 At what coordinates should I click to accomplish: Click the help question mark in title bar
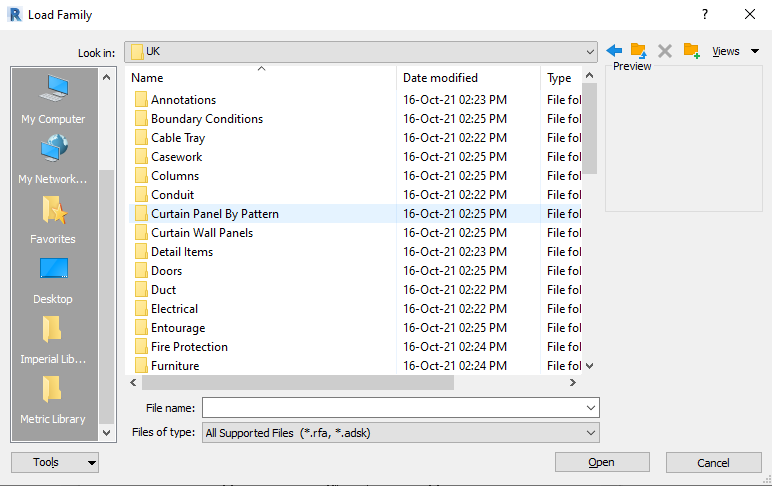pos(705,14)
